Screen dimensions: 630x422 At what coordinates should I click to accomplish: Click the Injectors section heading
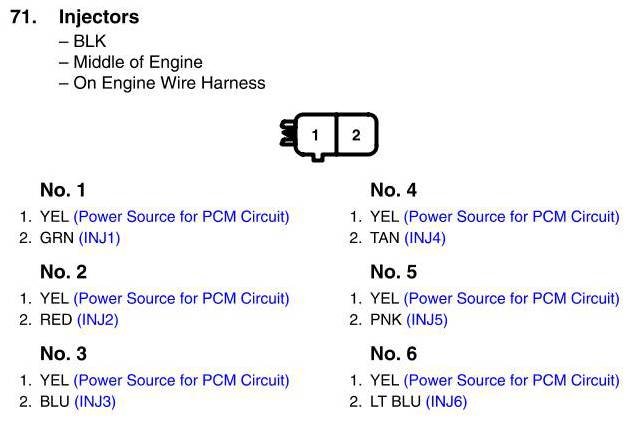click(99, 17)
